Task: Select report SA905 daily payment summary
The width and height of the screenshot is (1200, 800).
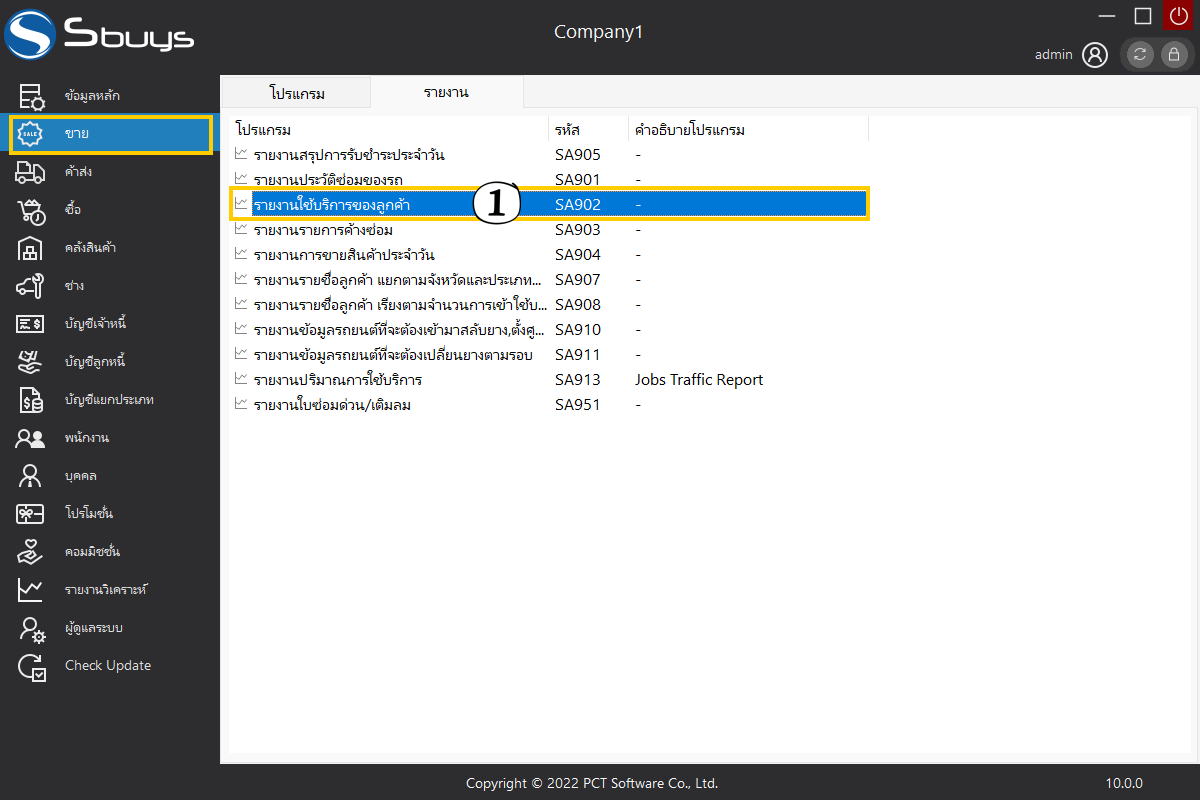Action: tap(348, 155)
